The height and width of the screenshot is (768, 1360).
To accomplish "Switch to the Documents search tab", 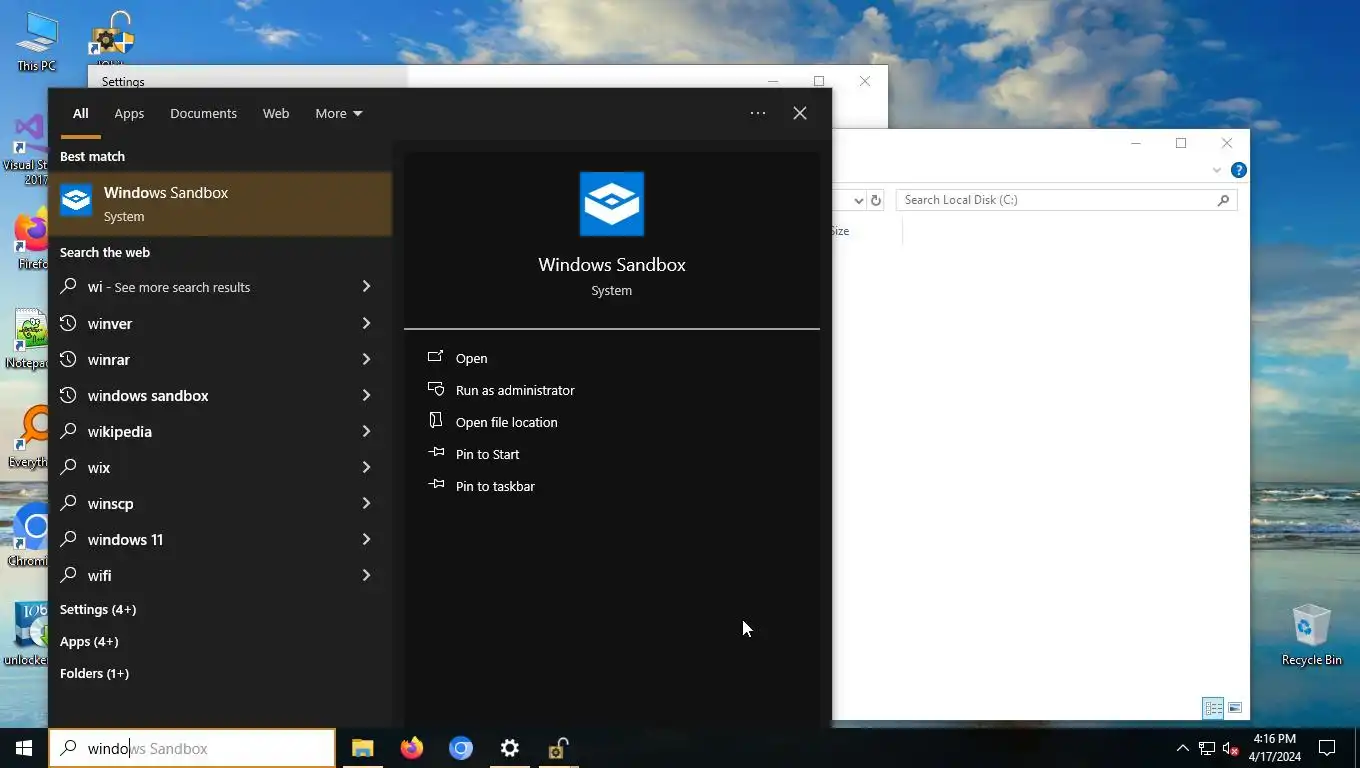I will point(203,113).
